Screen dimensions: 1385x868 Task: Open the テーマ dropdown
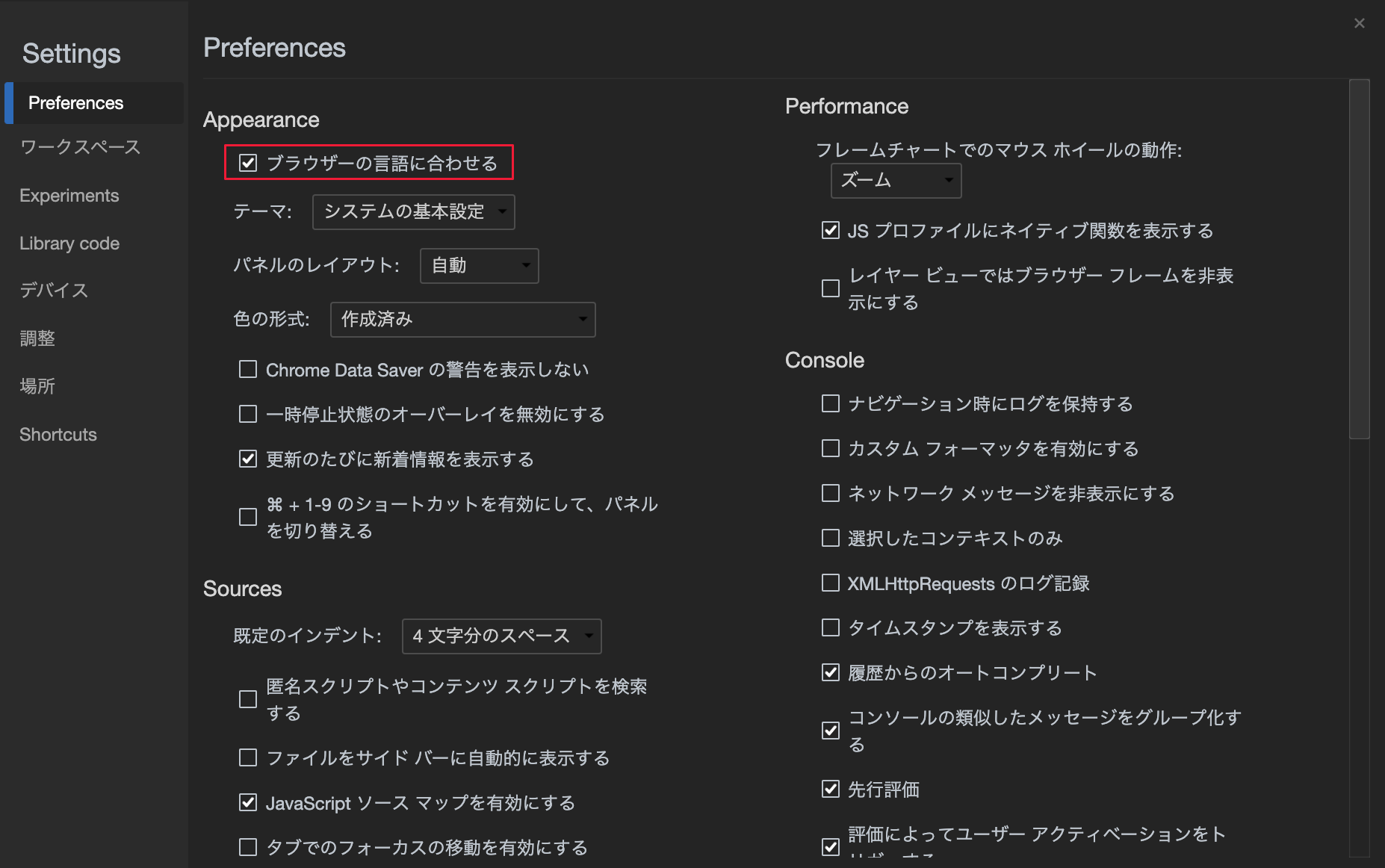[x=413, y=212]
